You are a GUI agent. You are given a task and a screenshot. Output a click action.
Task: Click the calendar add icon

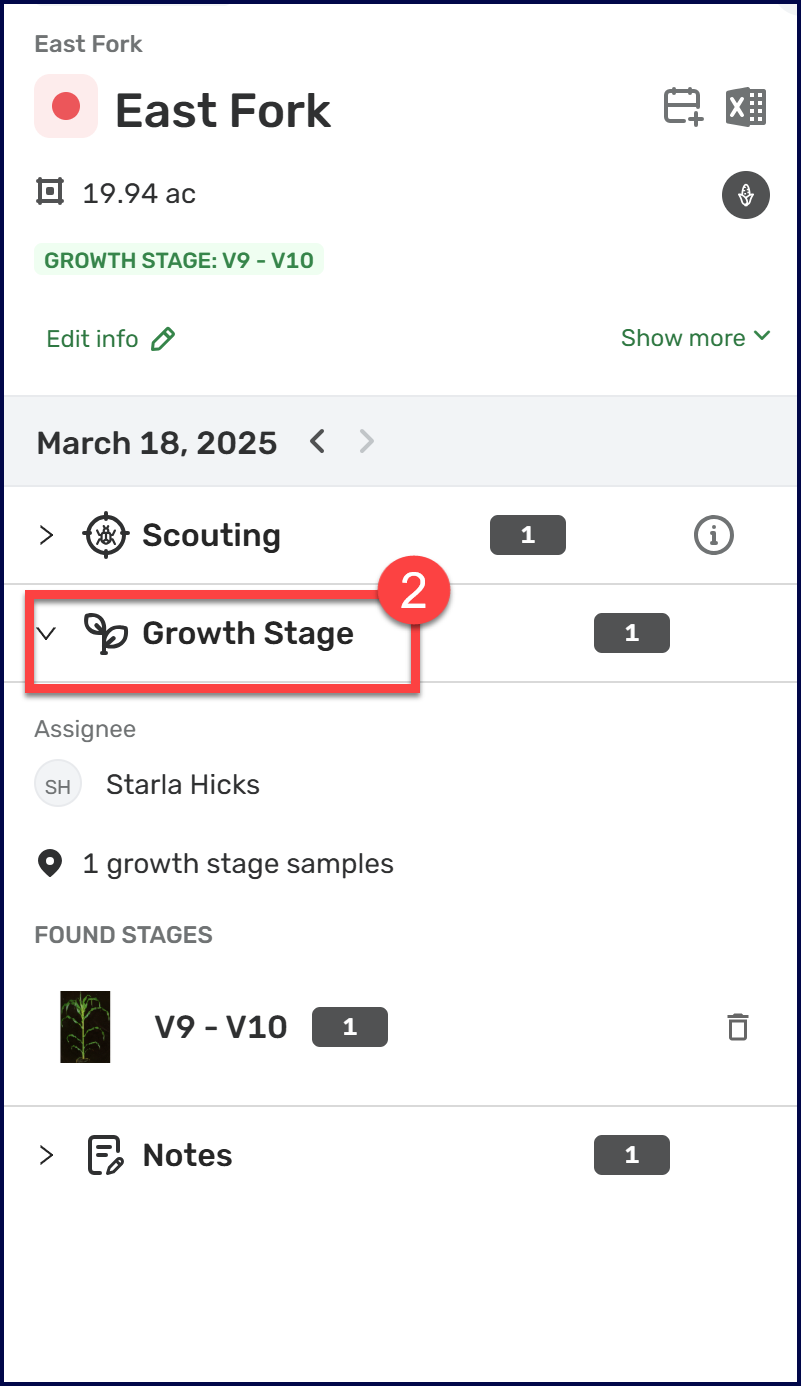(684, 107)
